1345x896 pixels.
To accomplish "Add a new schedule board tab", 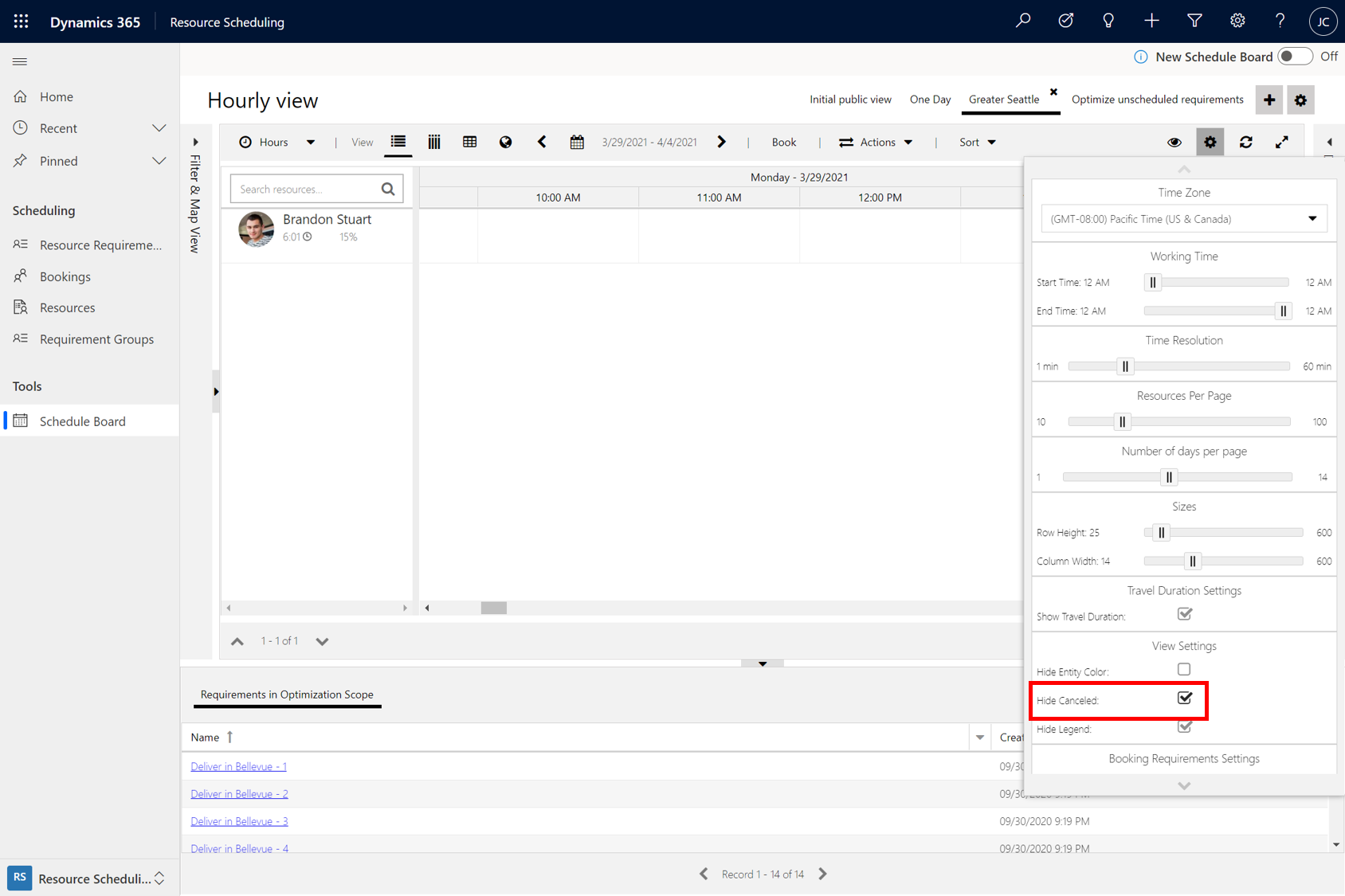I will [x=1269, y=100].
